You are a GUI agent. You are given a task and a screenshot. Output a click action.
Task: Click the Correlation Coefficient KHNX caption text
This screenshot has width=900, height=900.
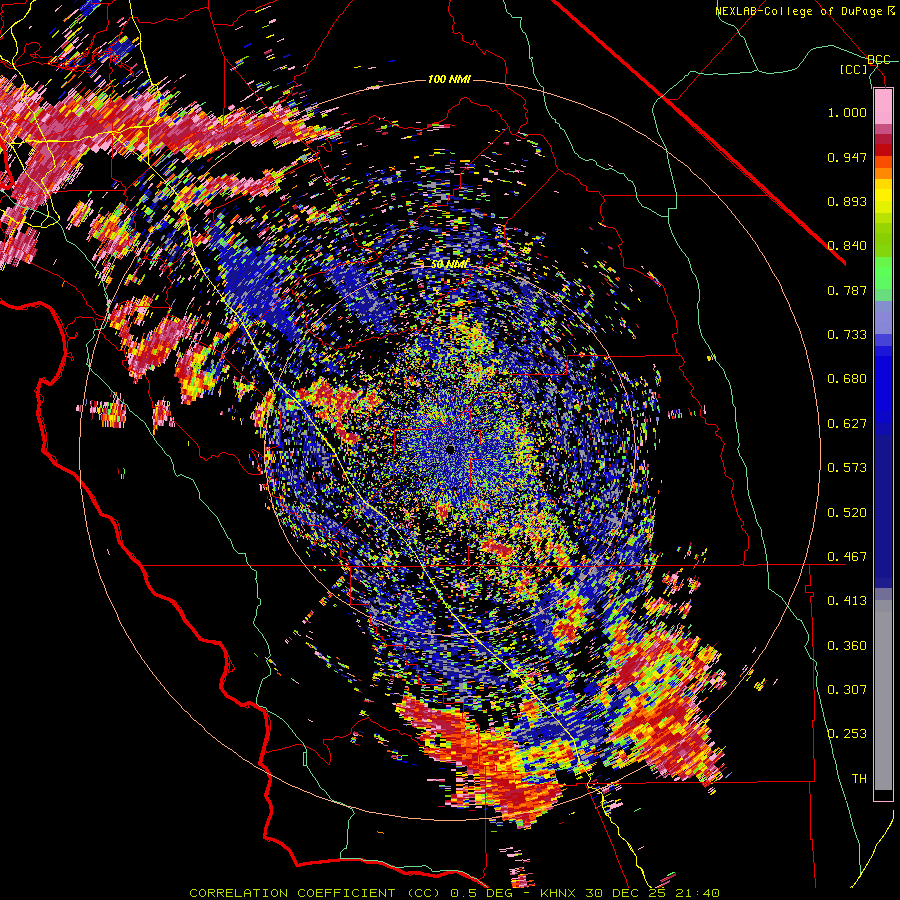click(x=454, y=893)
